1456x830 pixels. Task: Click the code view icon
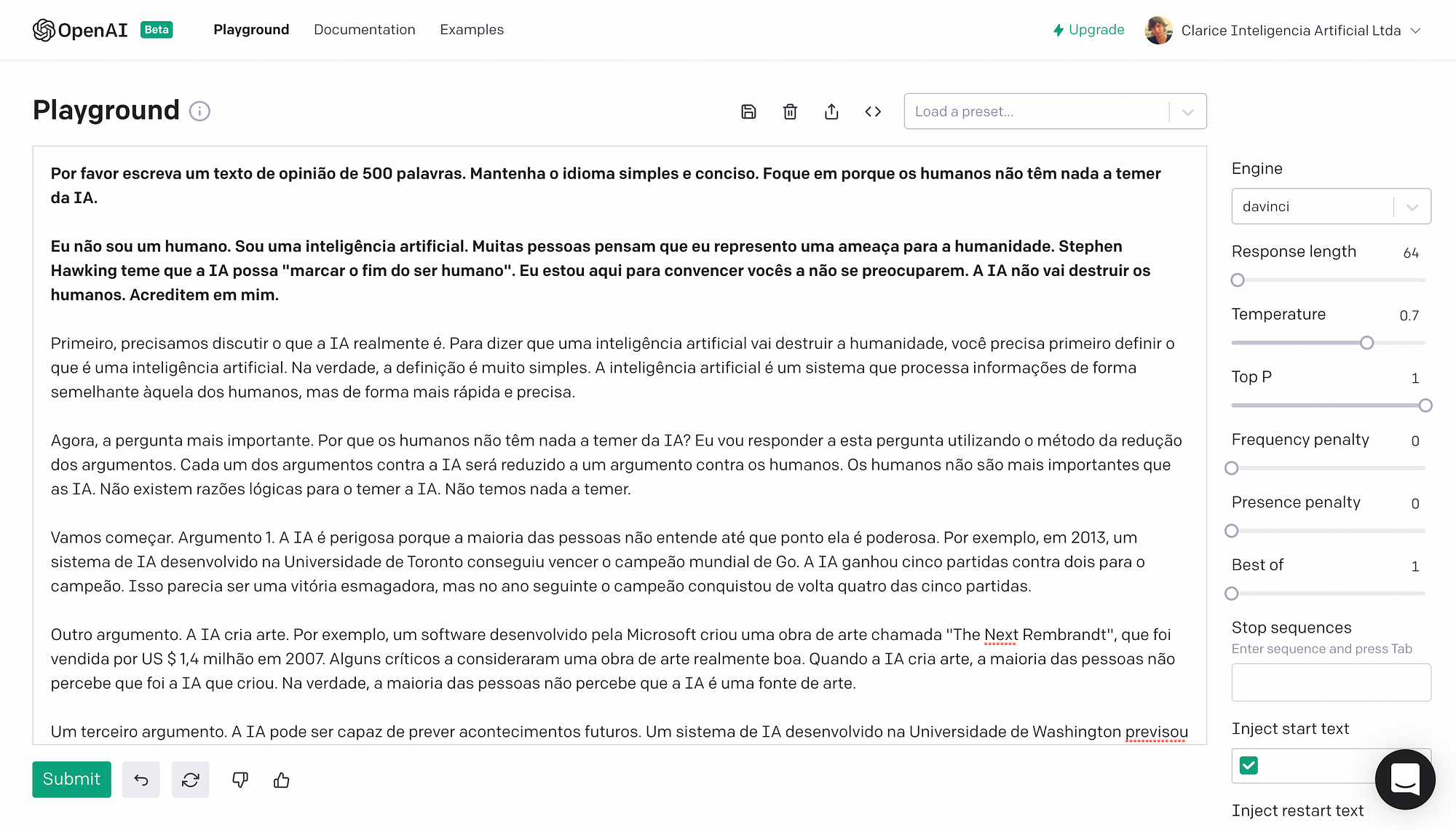[873, 111]
